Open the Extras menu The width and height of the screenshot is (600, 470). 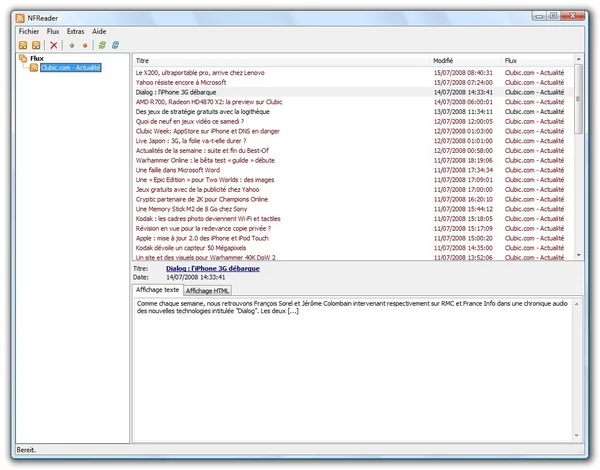tap(75, 31)
